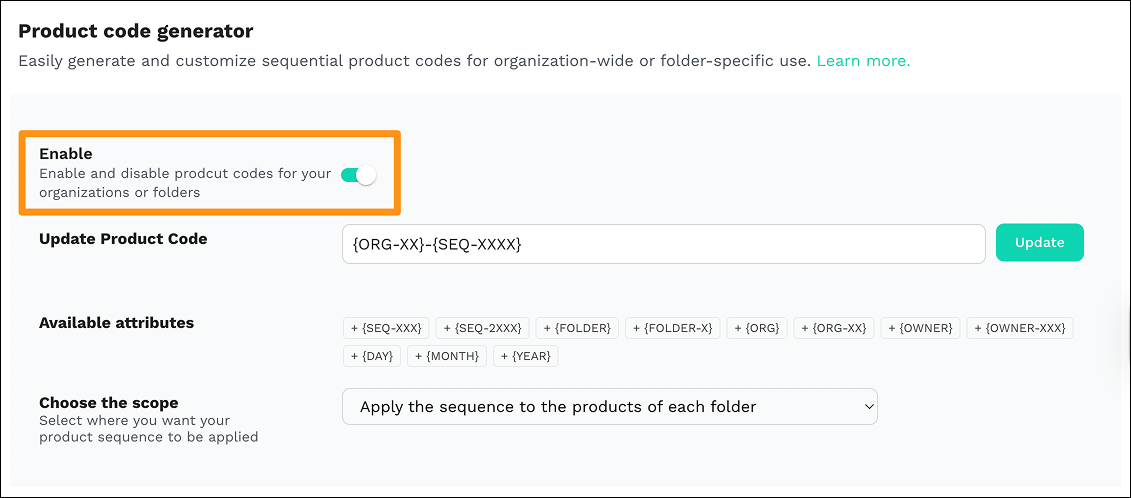Insert the {SEQ-2XXX} attribute

pos(483,328)
